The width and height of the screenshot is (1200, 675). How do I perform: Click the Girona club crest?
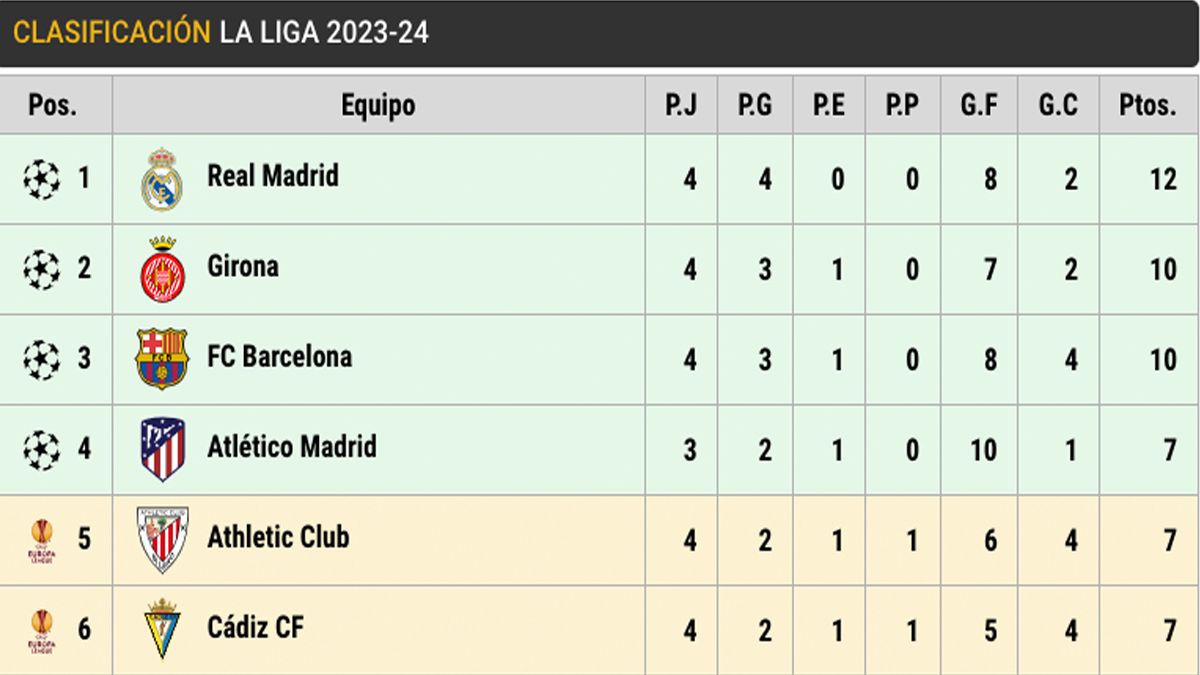click(x=161, y=269)
